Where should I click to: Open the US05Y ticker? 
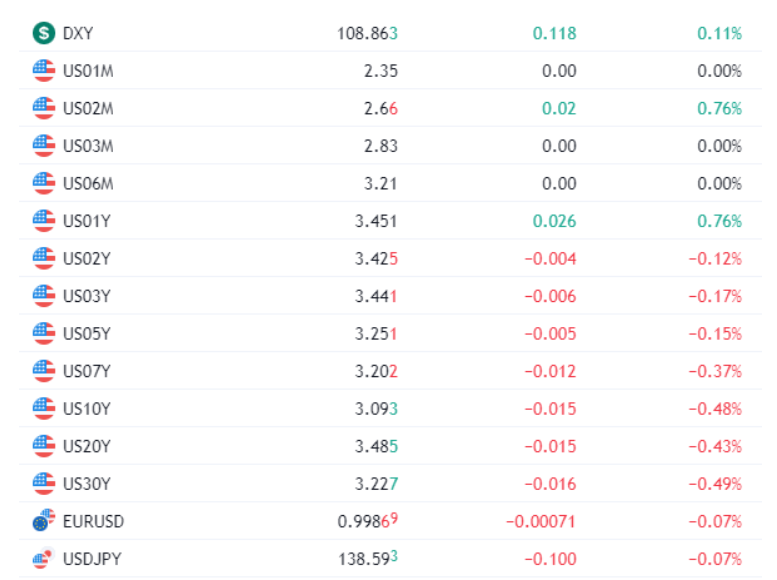(x=87, y=334)
